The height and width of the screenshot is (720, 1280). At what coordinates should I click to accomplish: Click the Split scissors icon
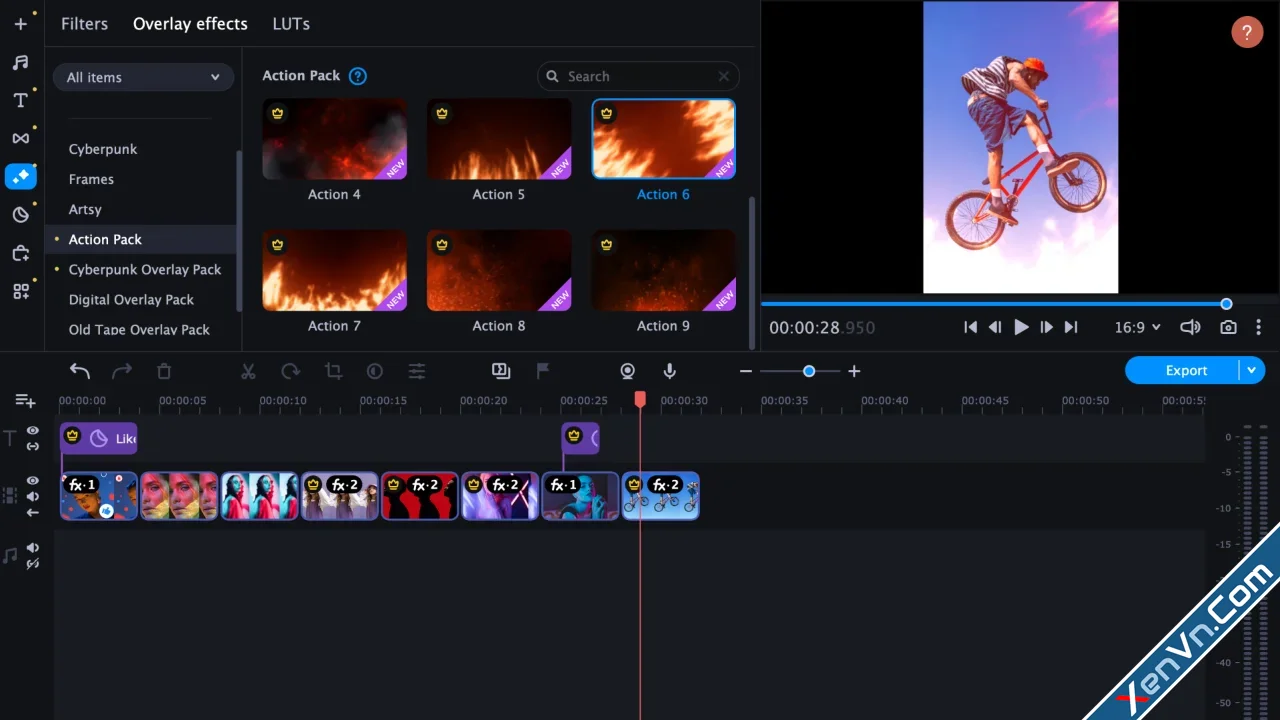point(248,371)
